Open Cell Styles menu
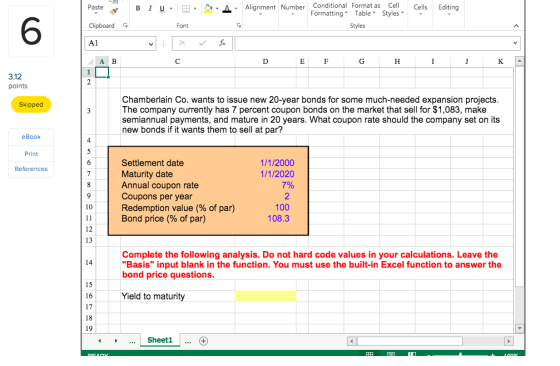This screenshot has height=366, width=560. [392, 10]
